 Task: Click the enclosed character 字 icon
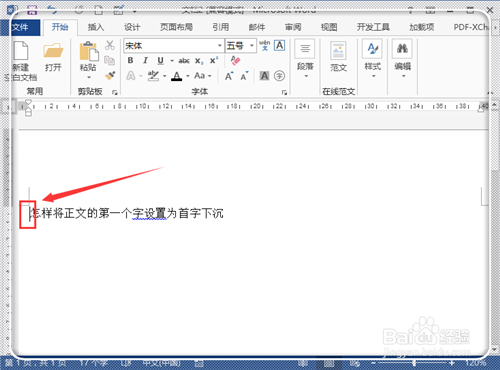279,76
